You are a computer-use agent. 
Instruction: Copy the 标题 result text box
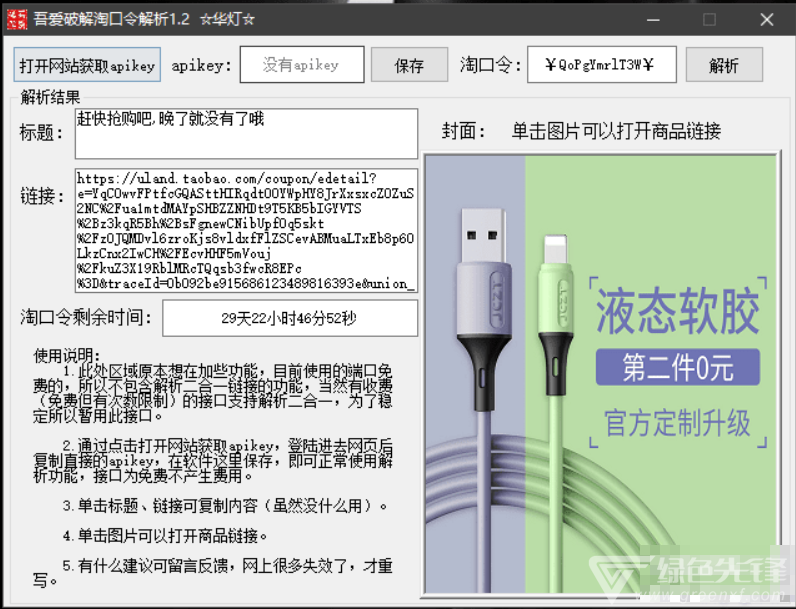(x=246, y=133)
